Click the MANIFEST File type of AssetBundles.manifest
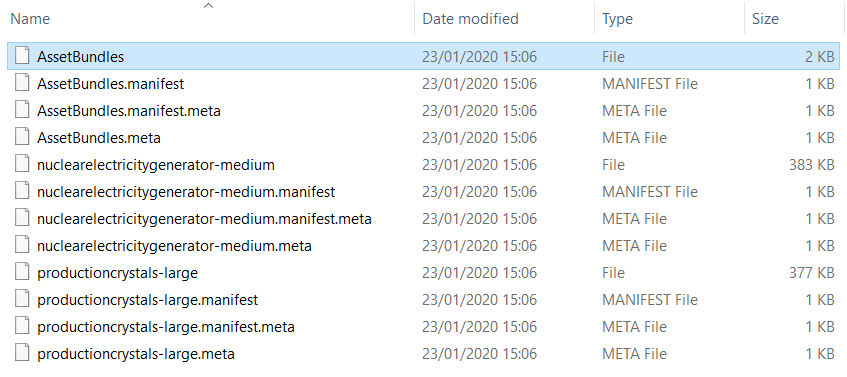 point(650,84)
